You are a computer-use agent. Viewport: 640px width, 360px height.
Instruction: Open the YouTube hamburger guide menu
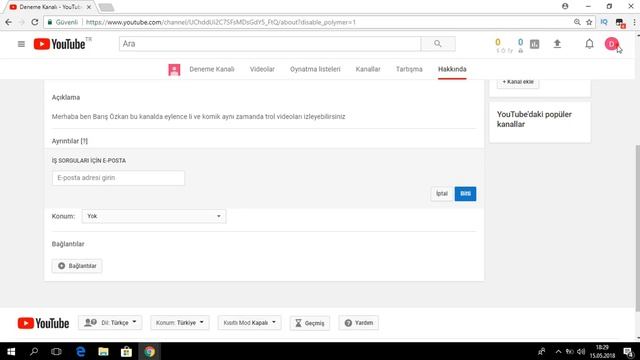tap(21, 44)
